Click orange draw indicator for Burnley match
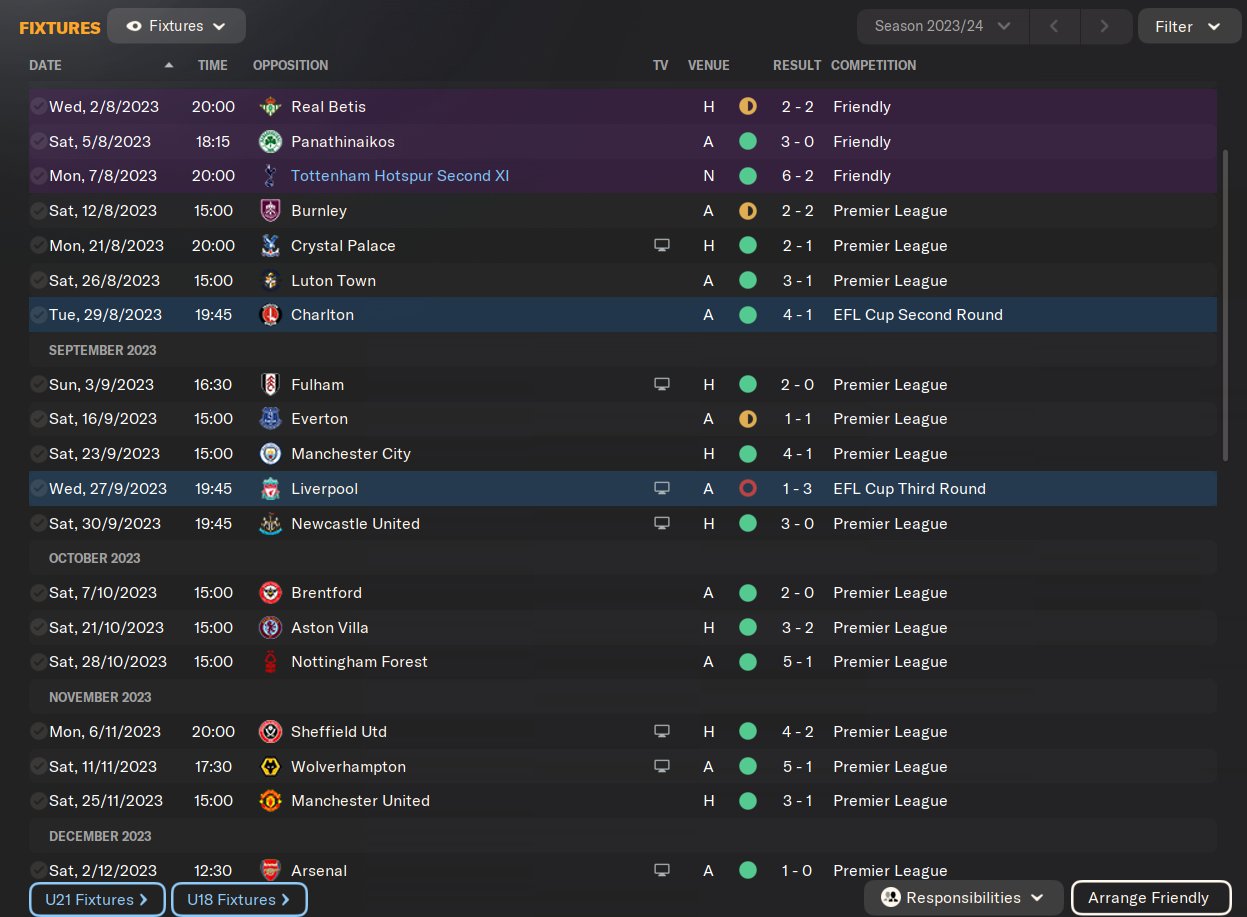Screen dimensions: 1247x917 tap(747, 211)
